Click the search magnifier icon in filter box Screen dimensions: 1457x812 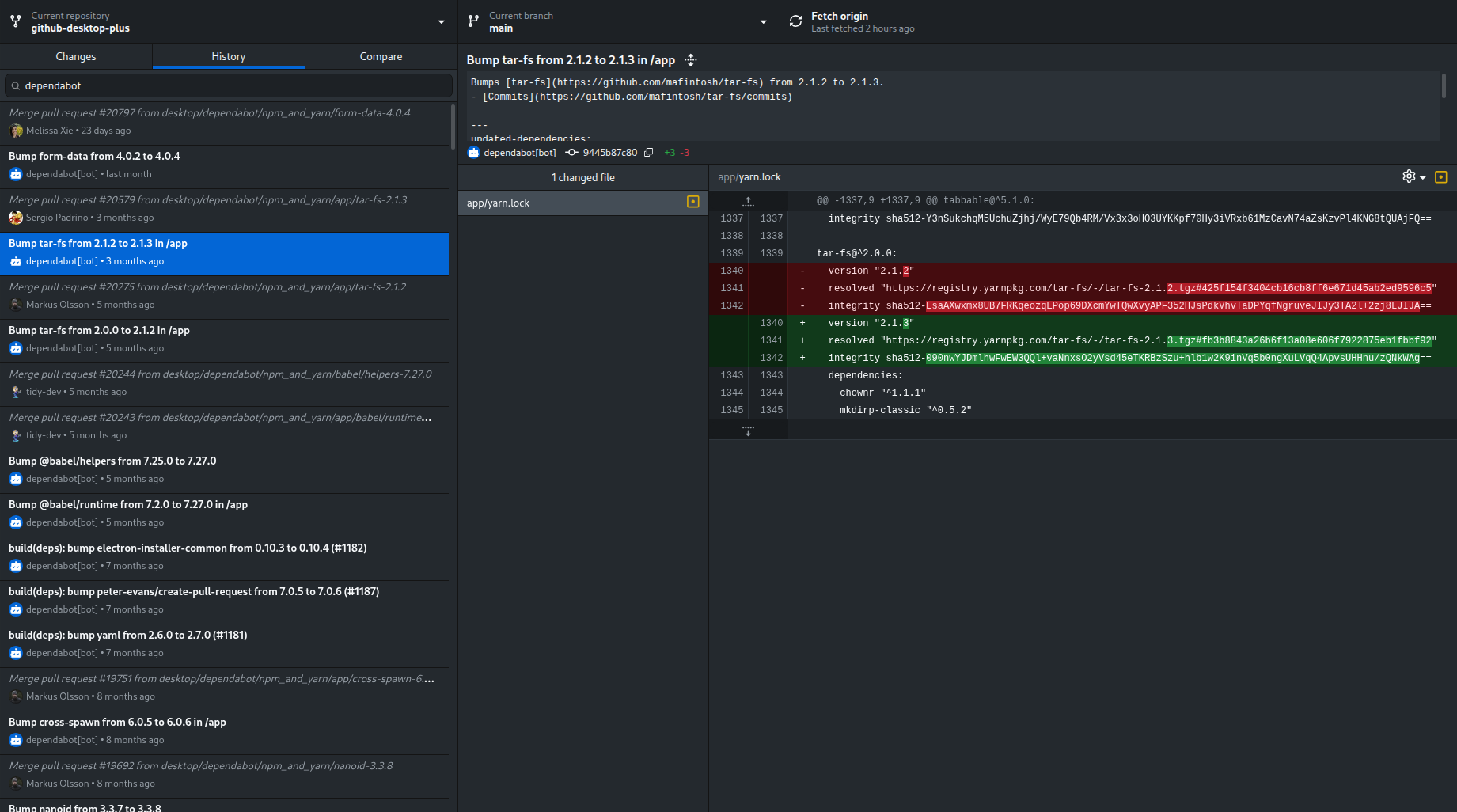pyautogui.click(x=15, y=85)
